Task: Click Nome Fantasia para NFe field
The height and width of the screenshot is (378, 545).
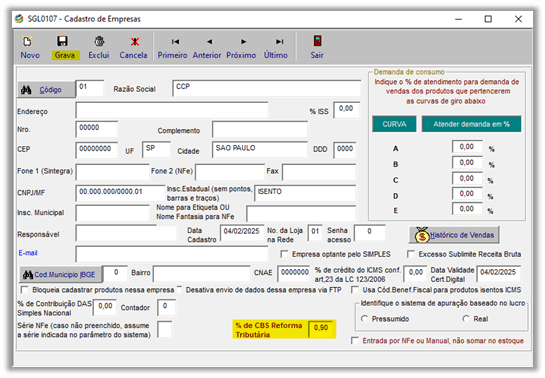Action: pos(301,213)
